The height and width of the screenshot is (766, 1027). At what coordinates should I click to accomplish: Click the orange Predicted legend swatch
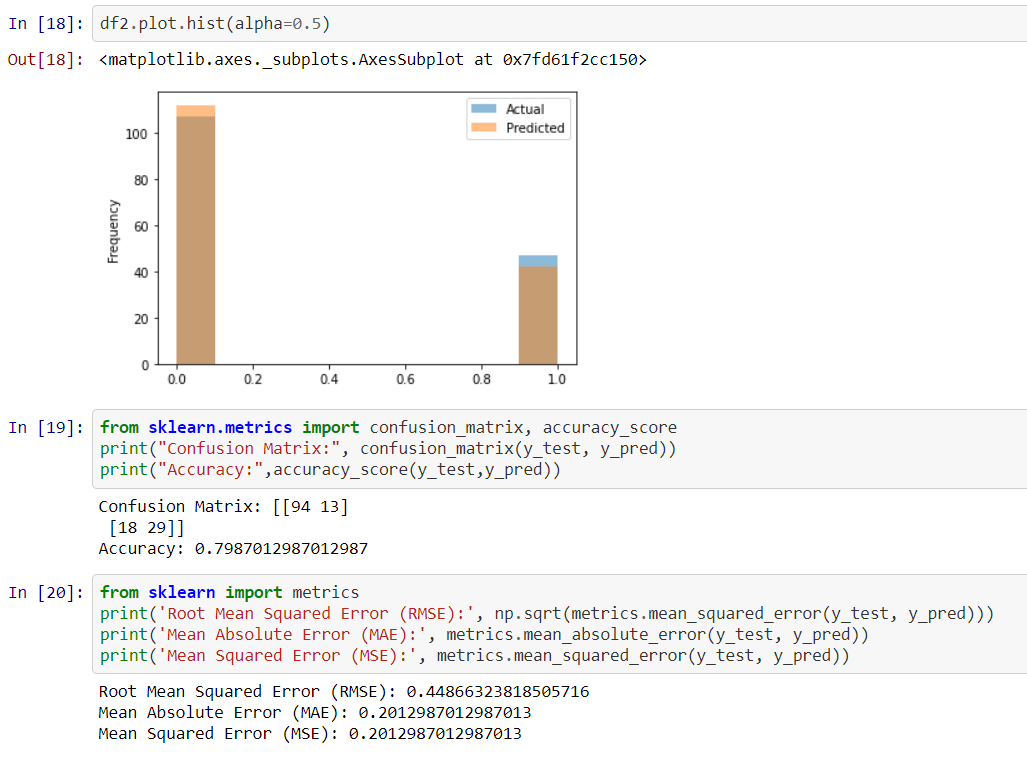click(484, 127)
